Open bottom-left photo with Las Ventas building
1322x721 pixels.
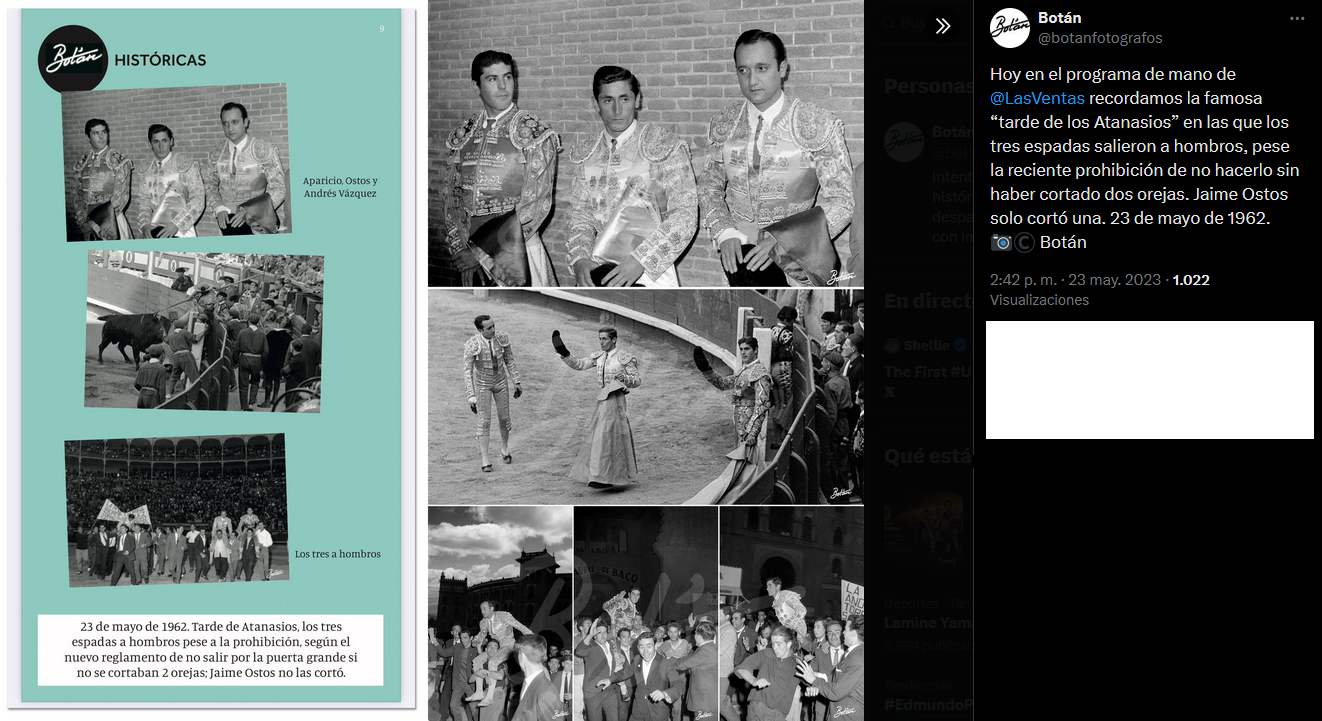coord(500,613)
